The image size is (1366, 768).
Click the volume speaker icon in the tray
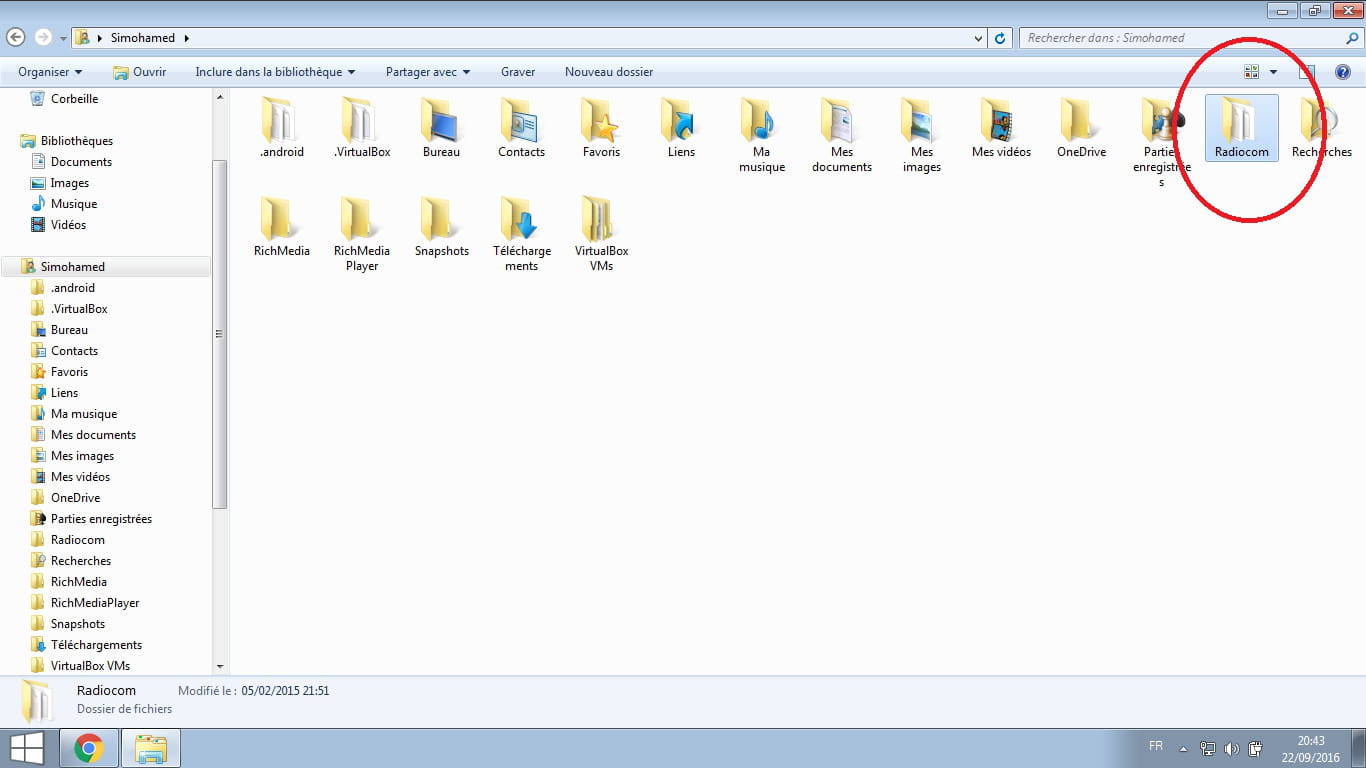click(x=1232, y=748)
